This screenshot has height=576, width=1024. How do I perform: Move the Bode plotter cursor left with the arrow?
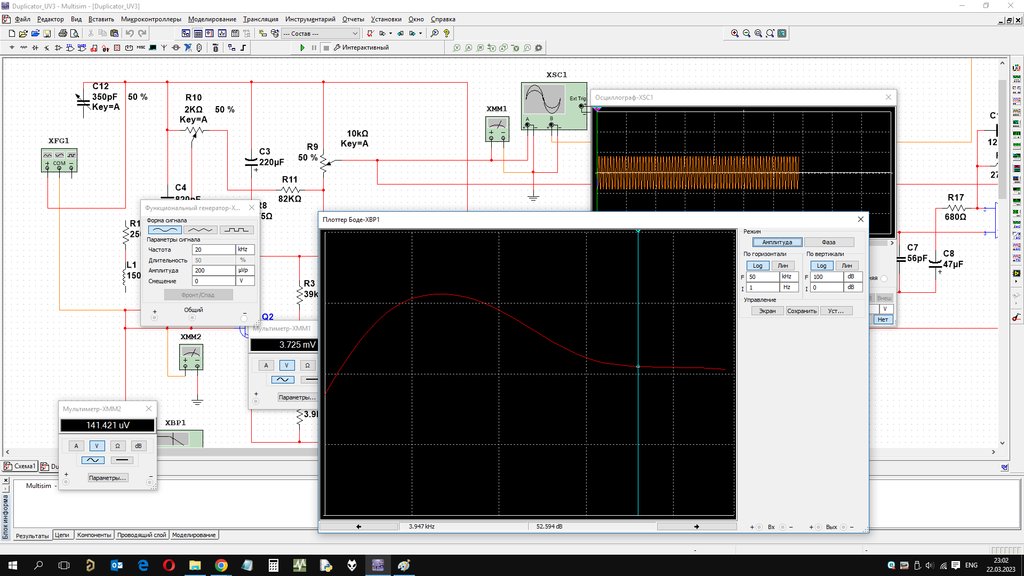[x=359, y=526]
